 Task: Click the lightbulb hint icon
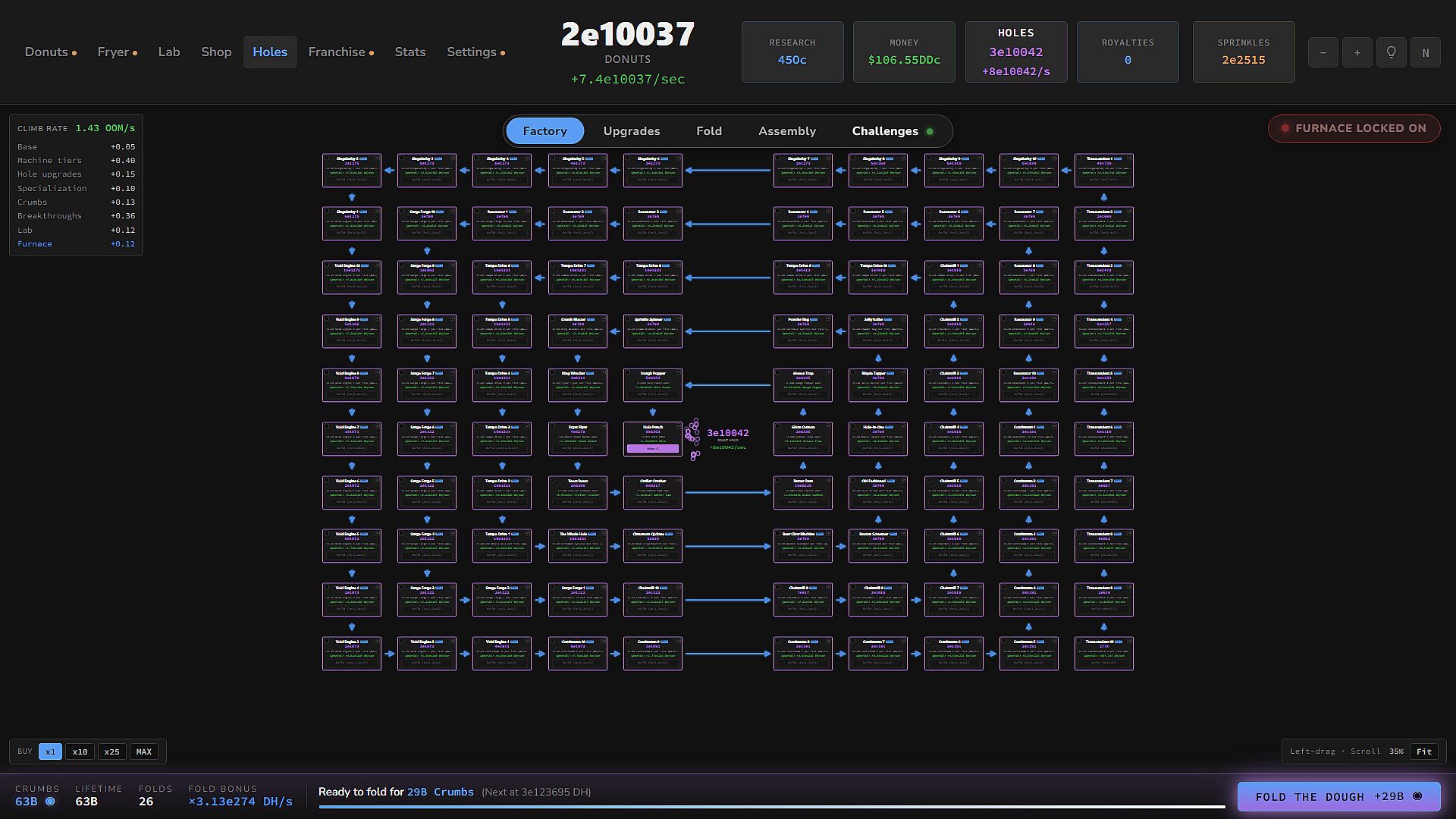(1391, 52)
